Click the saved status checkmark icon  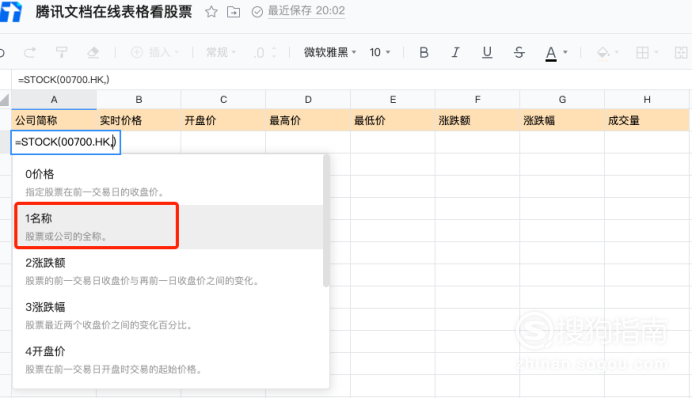tap(257, 12)
